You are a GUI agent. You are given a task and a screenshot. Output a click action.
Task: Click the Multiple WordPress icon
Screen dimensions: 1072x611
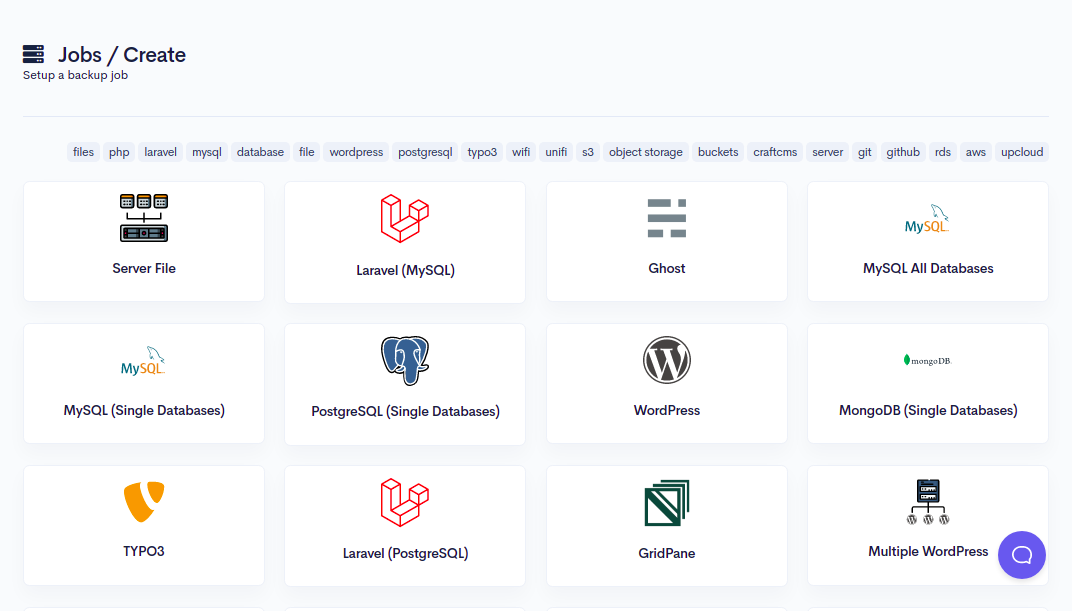tap(928, 502)
